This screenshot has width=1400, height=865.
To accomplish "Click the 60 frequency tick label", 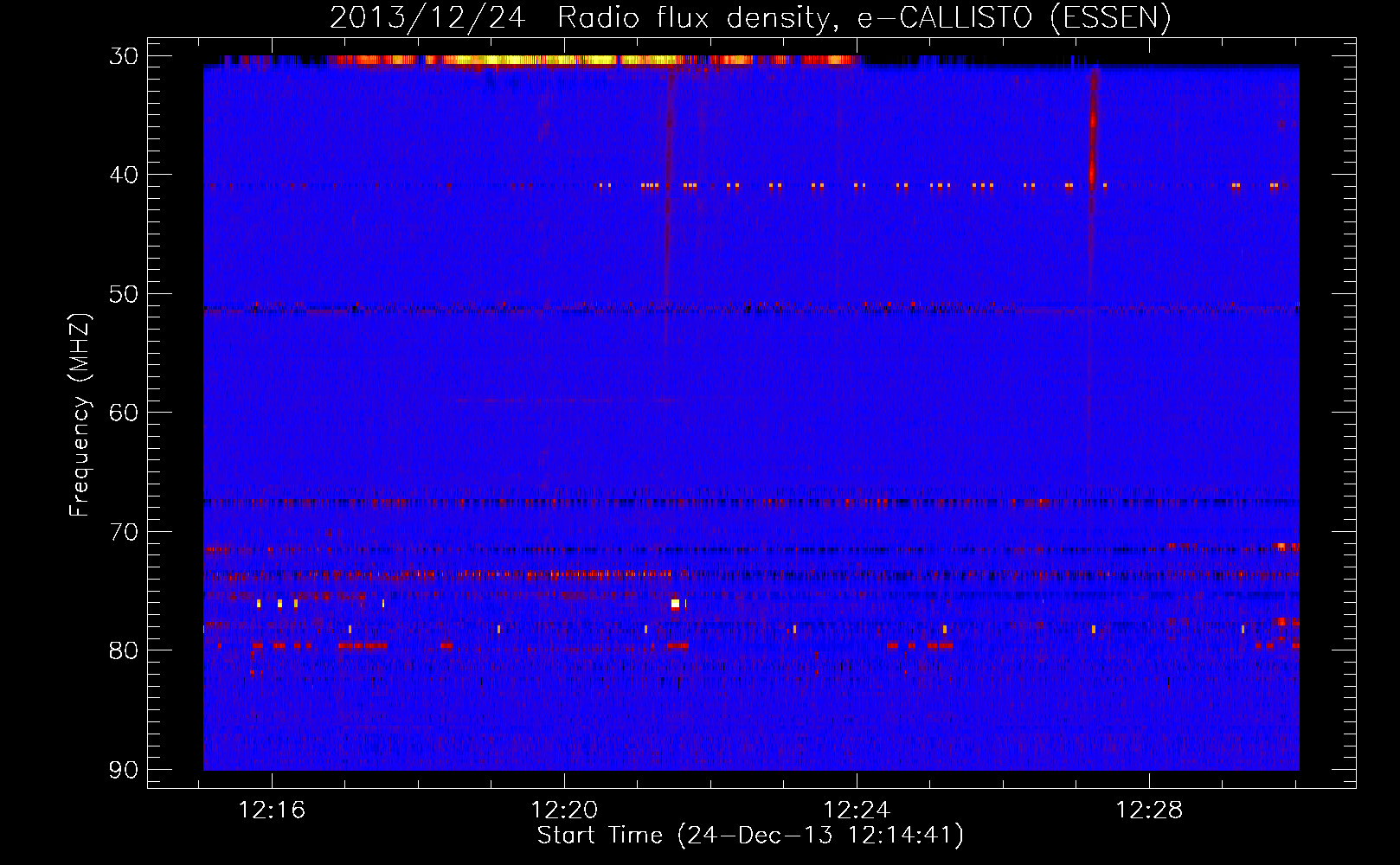I will (x=124, y=413).
